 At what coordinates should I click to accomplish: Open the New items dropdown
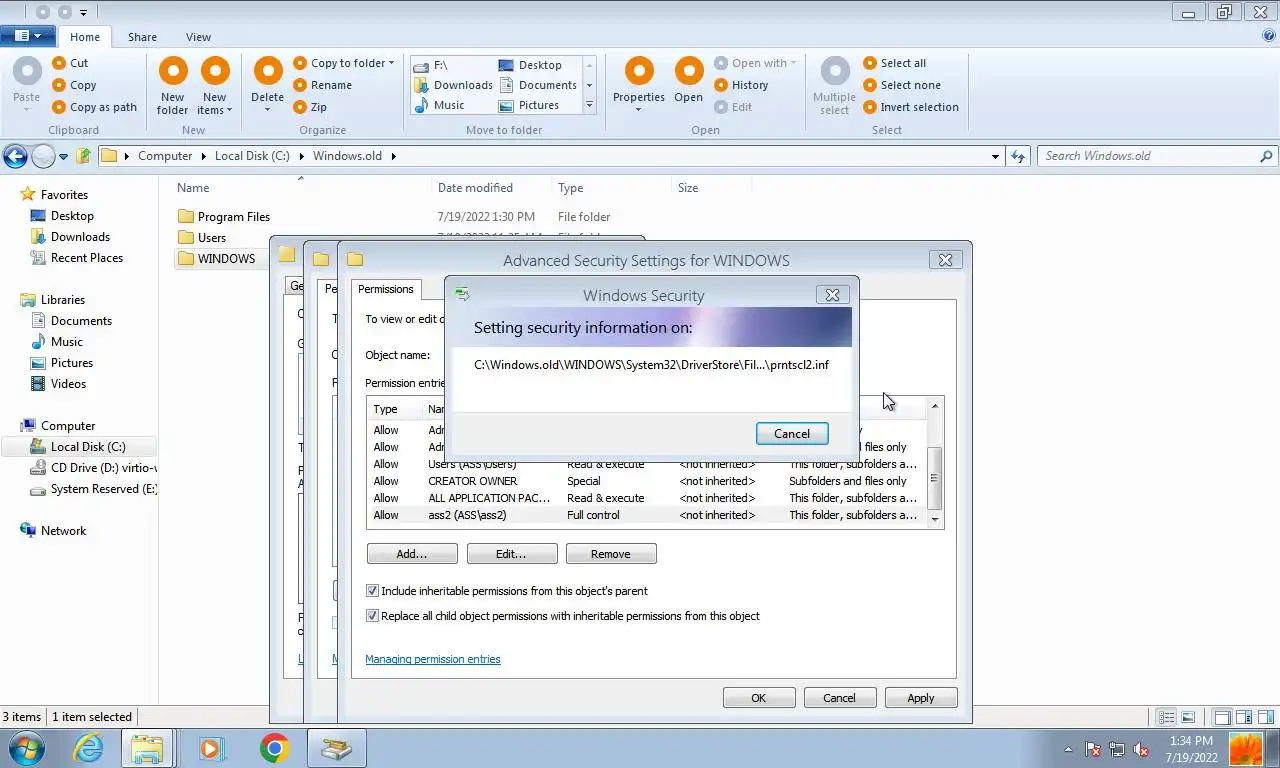pos(215,104)
